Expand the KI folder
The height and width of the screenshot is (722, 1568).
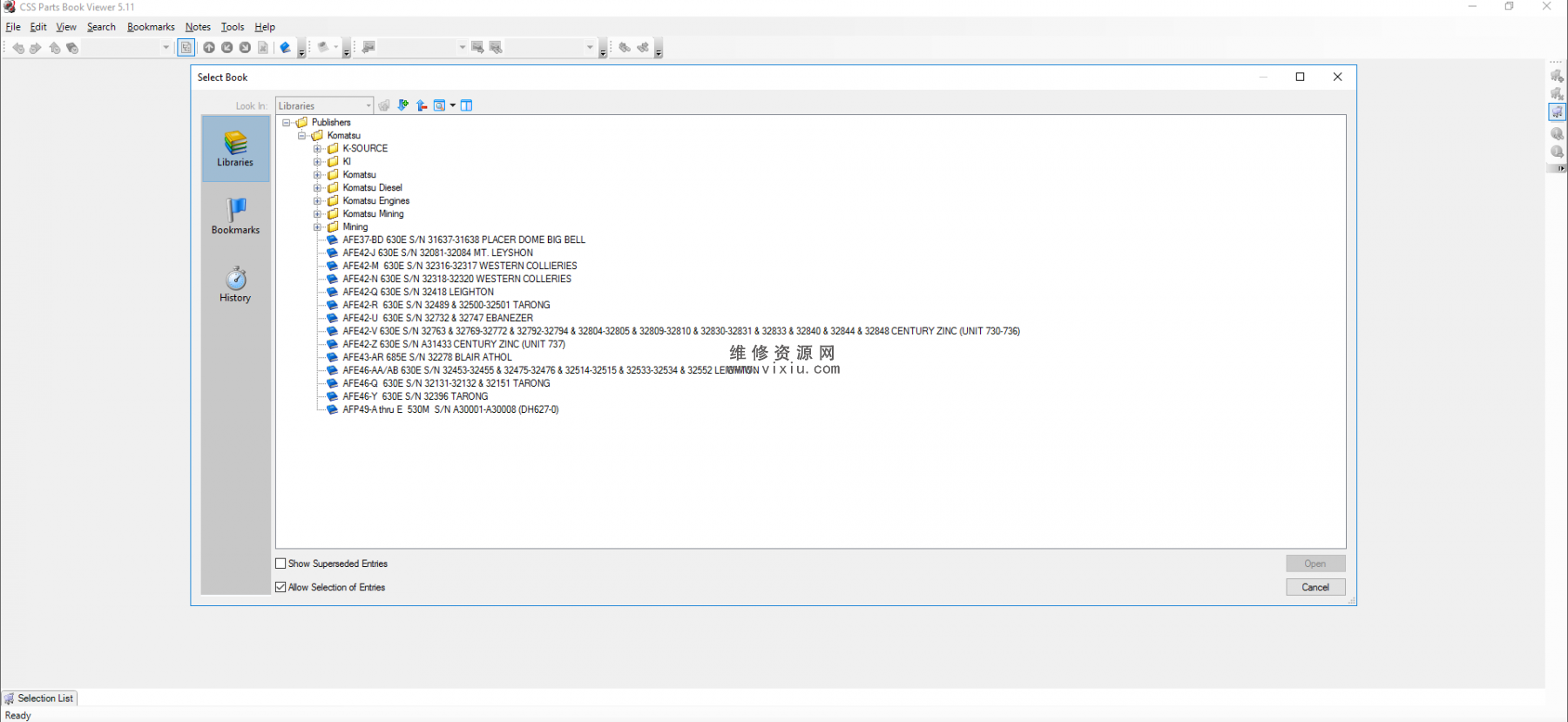tap(317, 162)
